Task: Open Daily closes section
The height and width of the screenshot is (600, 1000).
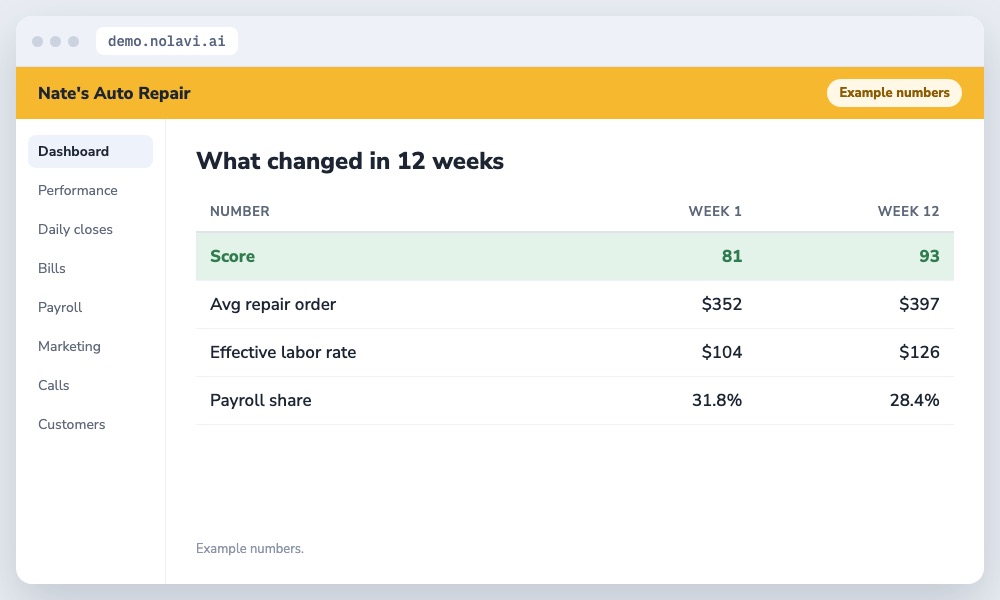Action: pos(75,229)
